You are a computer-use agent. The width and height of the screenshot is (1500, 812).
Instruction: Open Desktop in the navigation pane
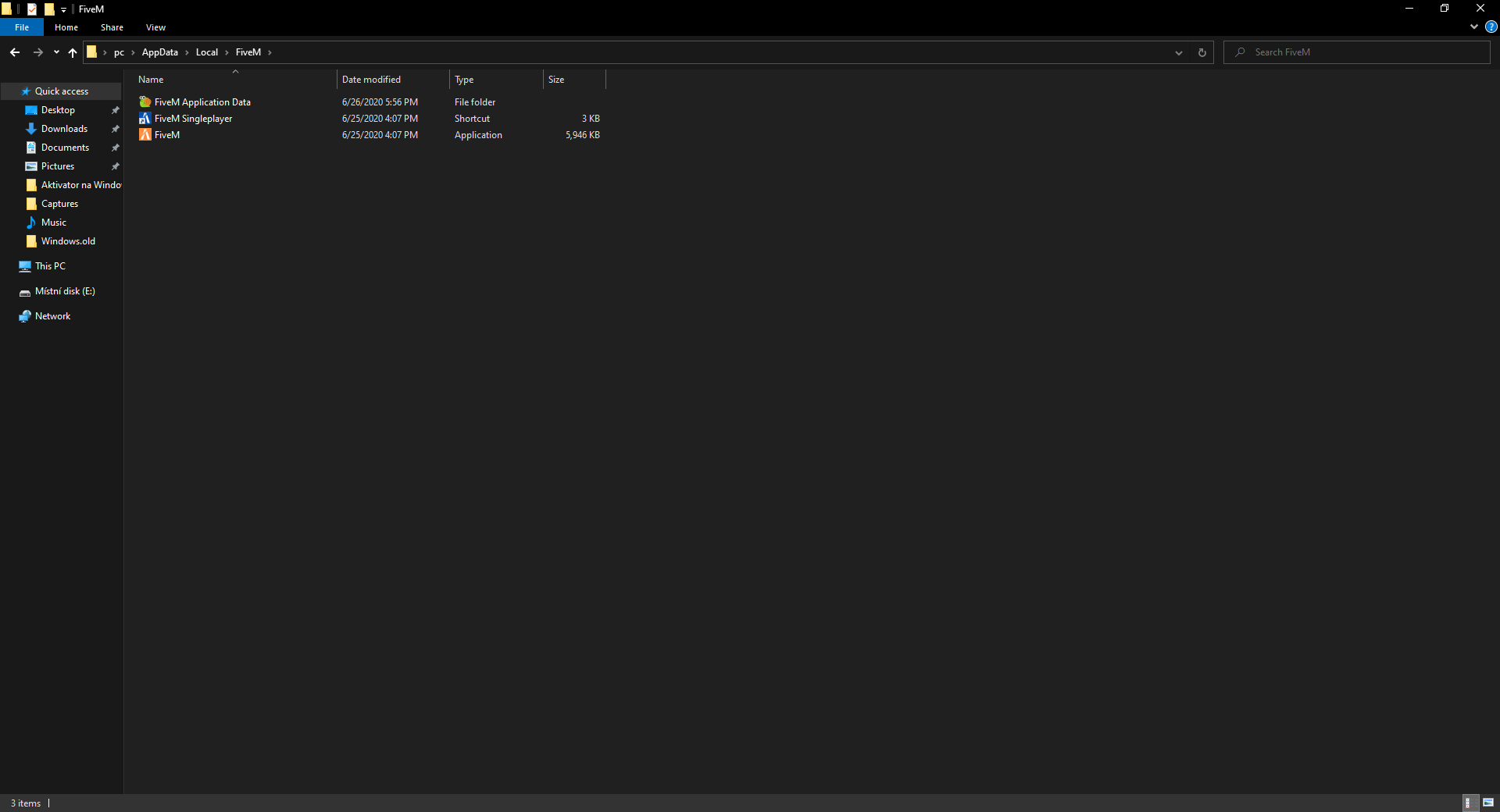(59, 110)
